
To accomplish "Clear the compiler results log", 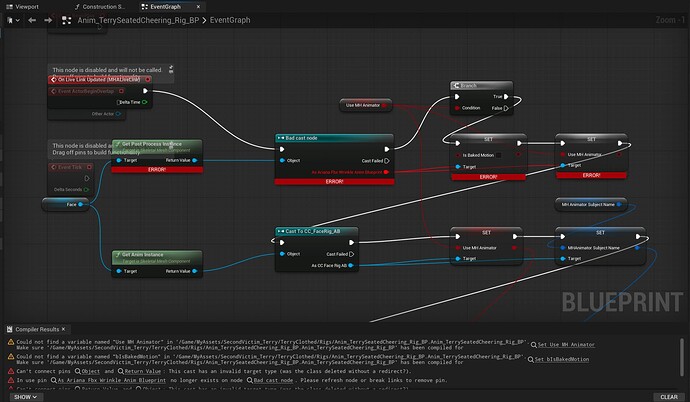I will point(669,397).
